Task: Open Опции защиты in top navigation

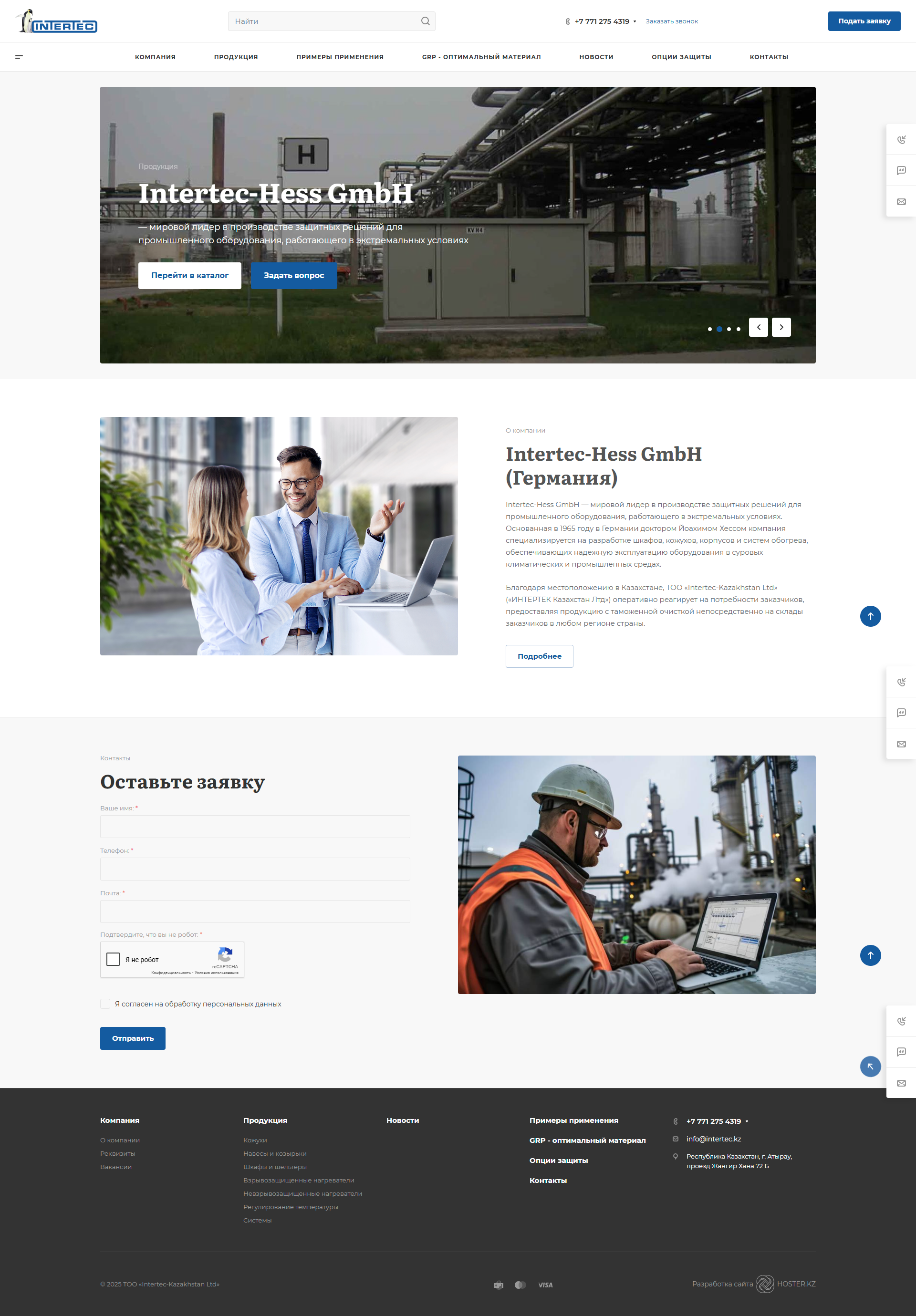Action: click(681, 57)
